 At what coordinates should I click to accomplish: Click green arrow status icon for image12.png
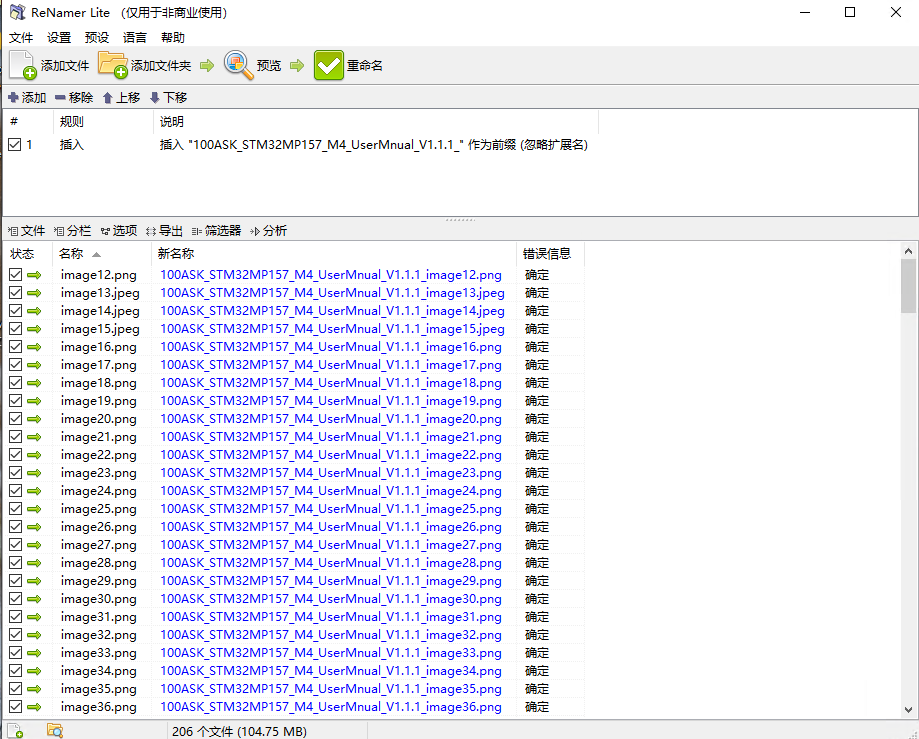pos(34,275)
